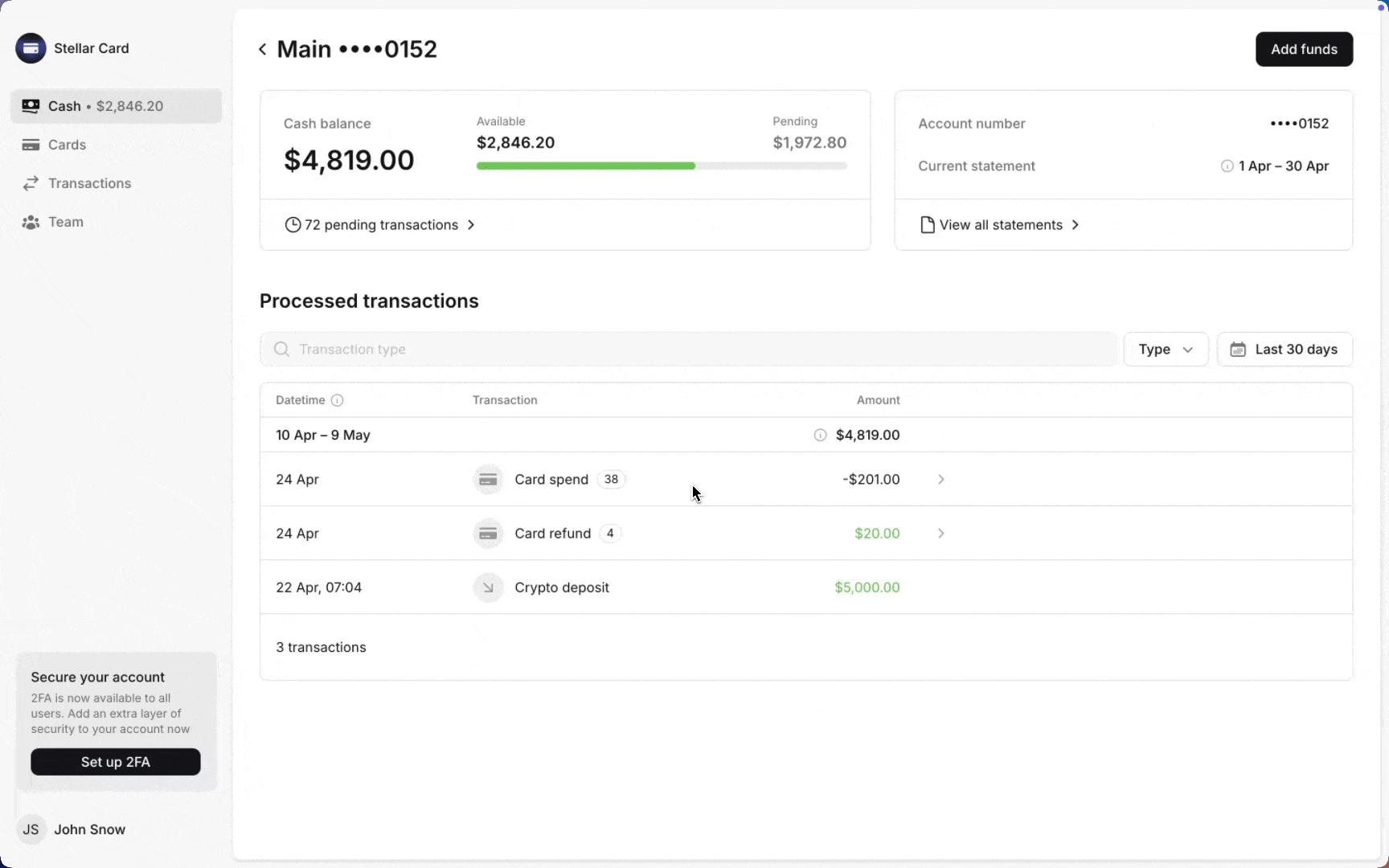1389x868 pixels.
Task: Click the Team people icon in sidebar
Action: coord(31,222)
